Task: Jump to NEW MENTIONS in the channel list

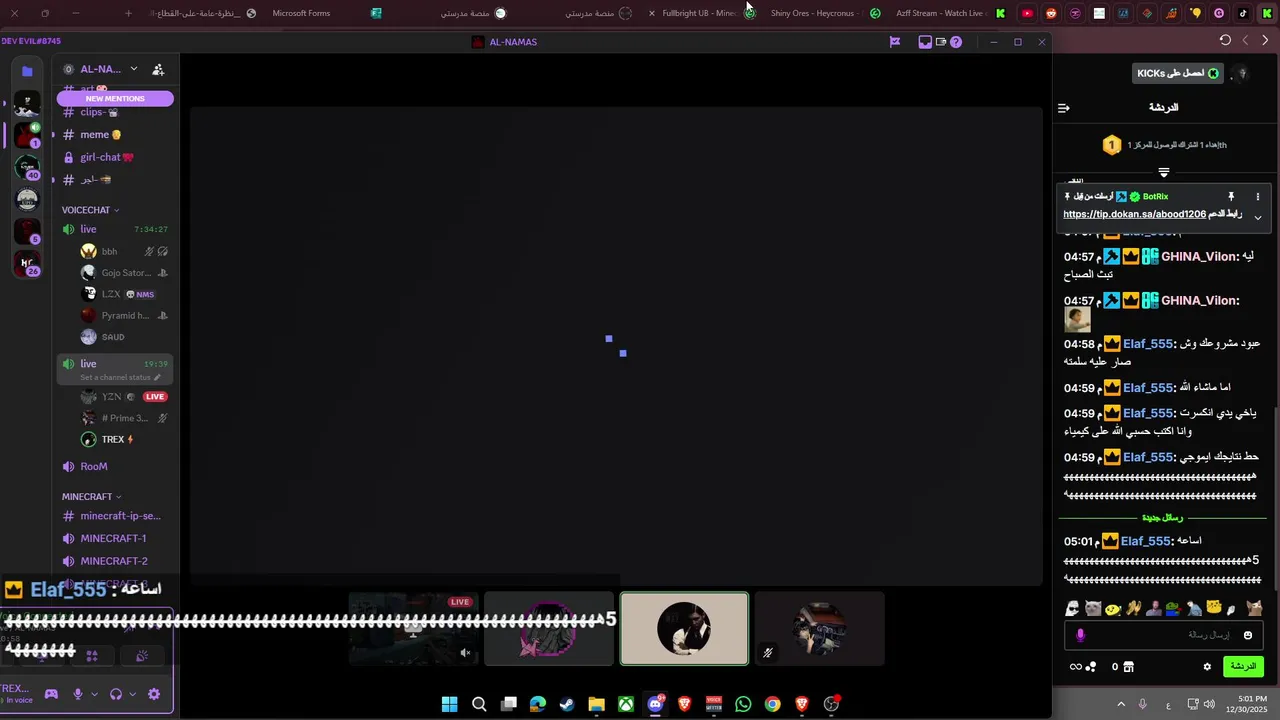Action: click(x=115, y=98)
